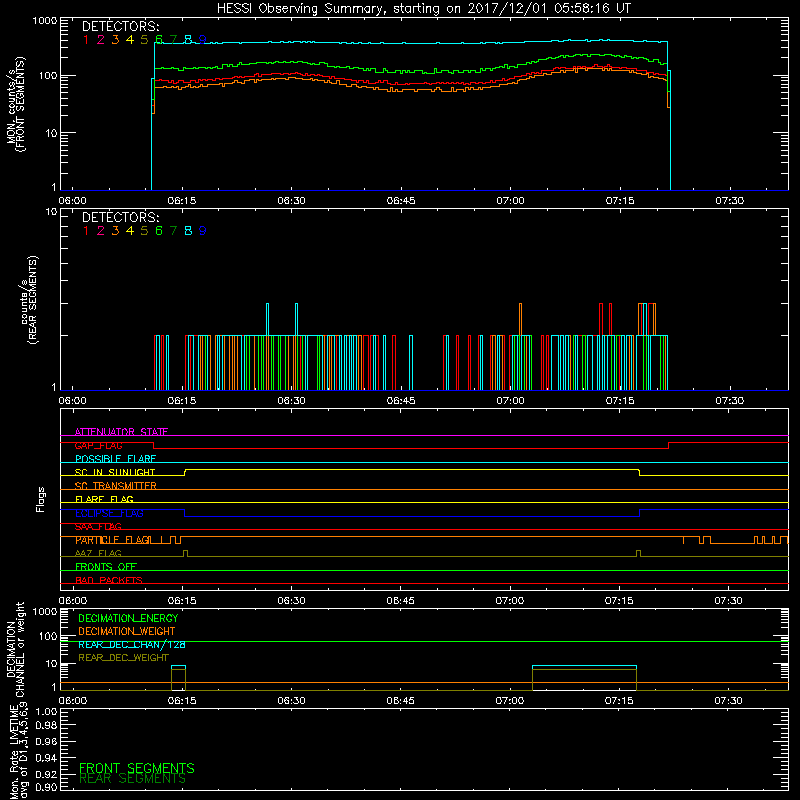The height and width of the screenshot is (800, 800).
Task: Click the rear segments counts/s y-axis title
Action: [x=29, y=299]
